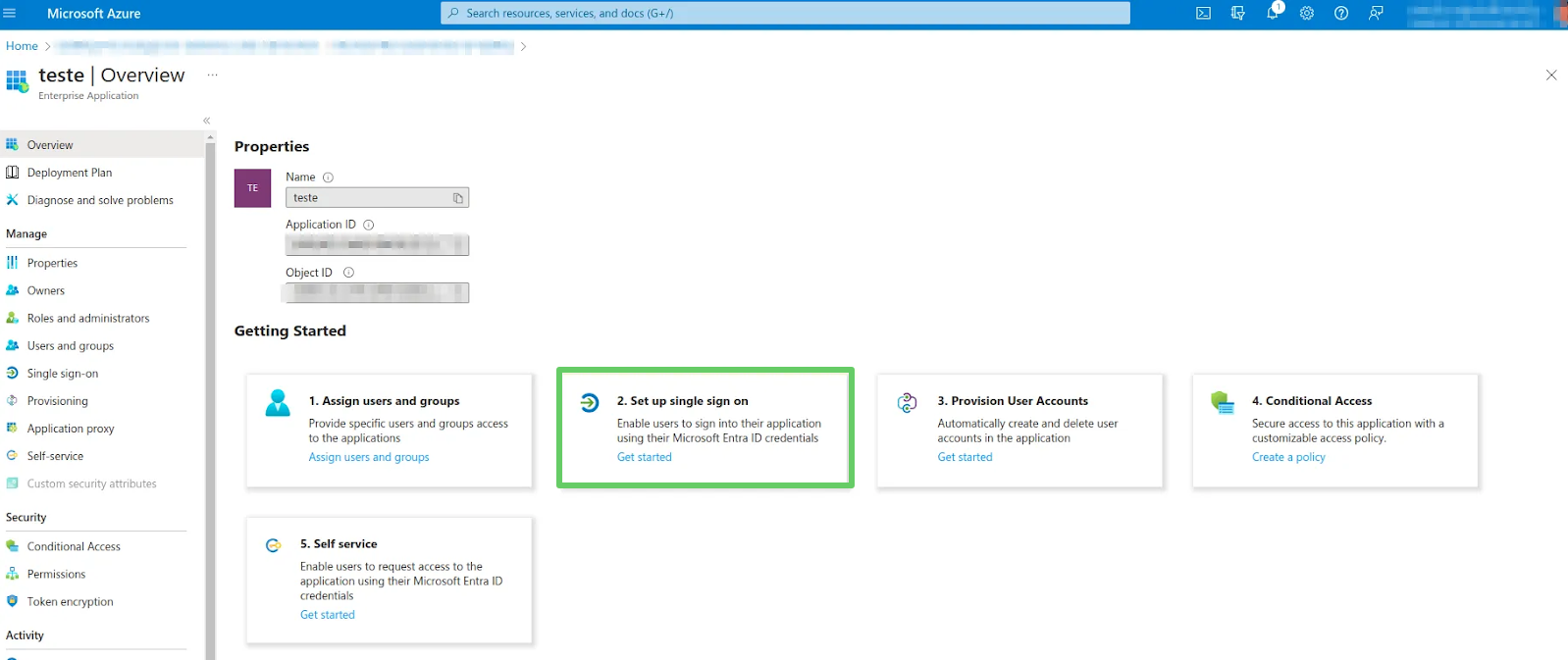The image size is (1568, 660).
Task: Click Get started under Provision User Accounts
Action: (x=965, y=457)
